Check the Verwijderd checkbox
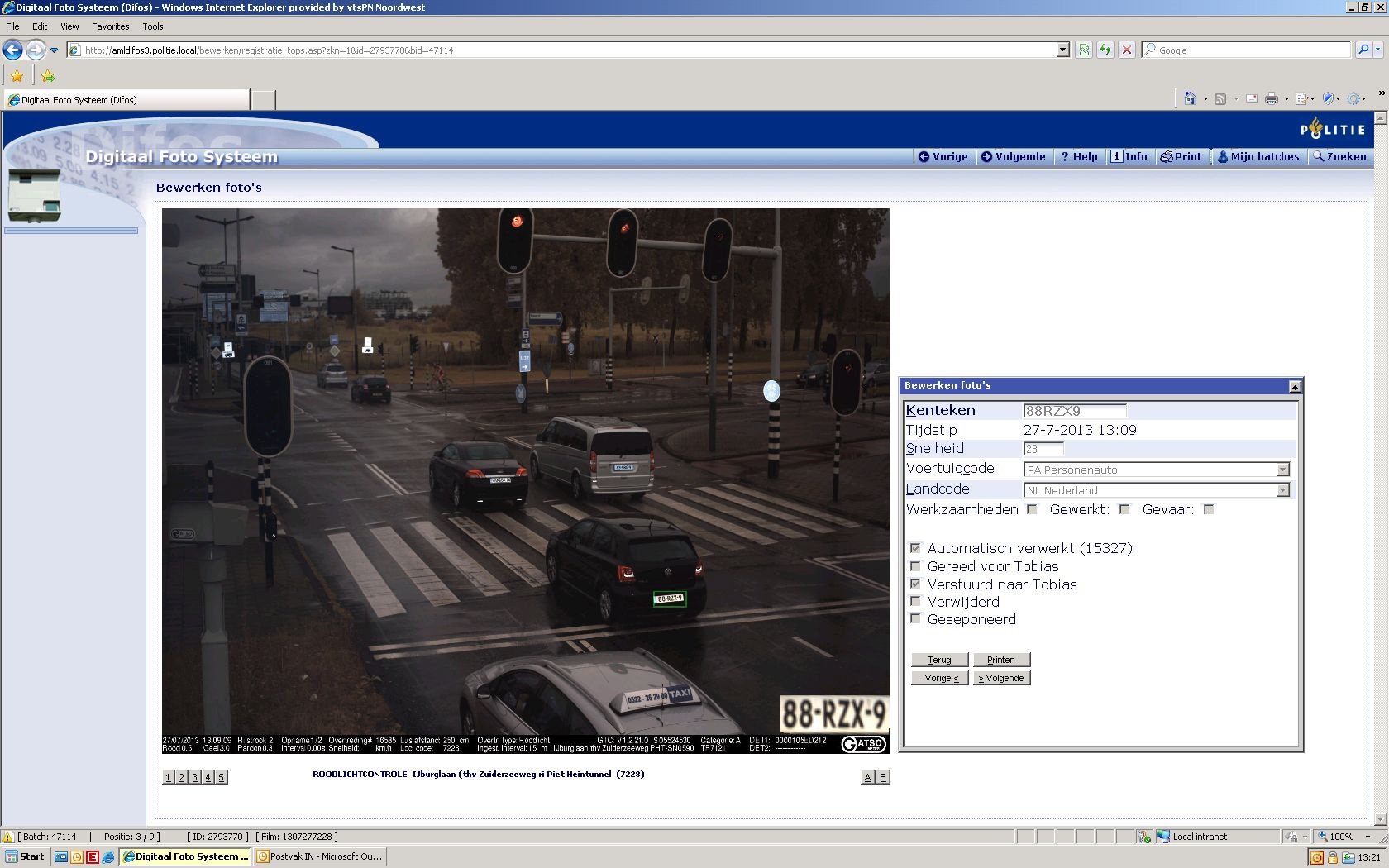The width and height of the screenshot is (1389, 868). (x=915, y=601)
